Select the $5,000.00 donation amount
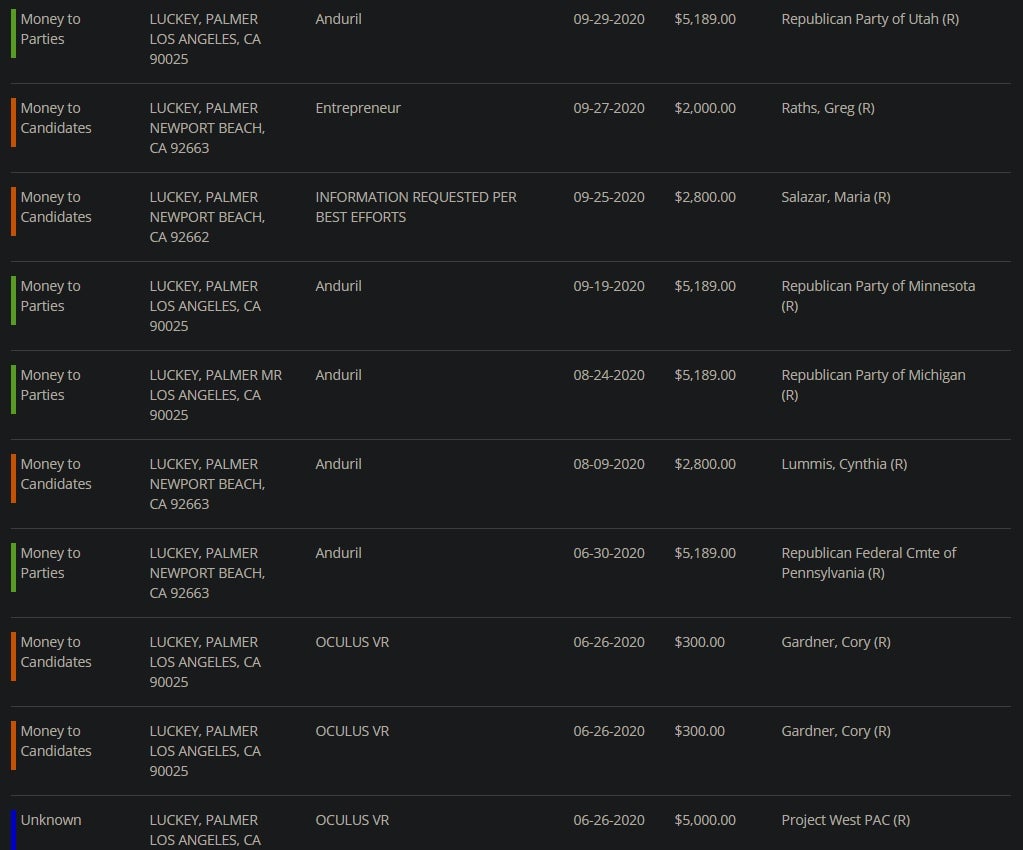1023x850 pixels. coord(704,820)
